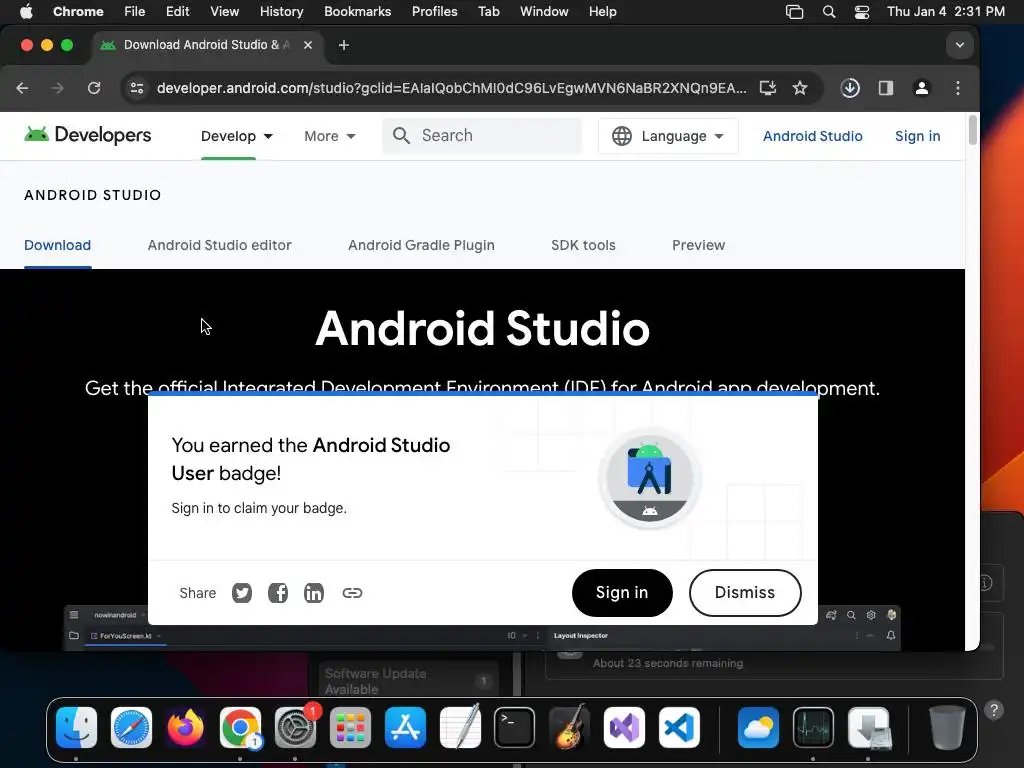
Task: Open Spotlight search in menu bar
Action: coord(829,11)
